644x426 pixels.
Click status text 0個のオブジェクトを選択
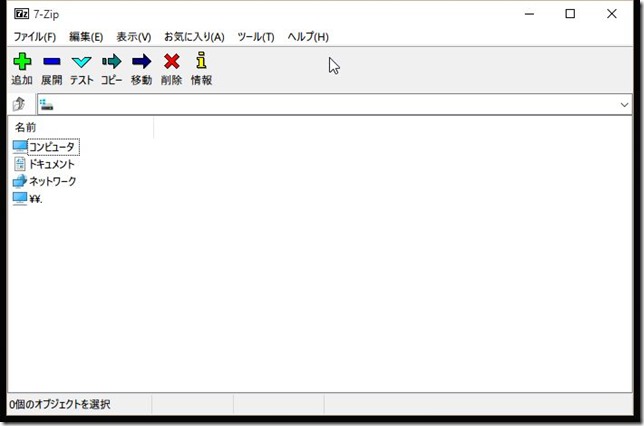tap(60, 405)
